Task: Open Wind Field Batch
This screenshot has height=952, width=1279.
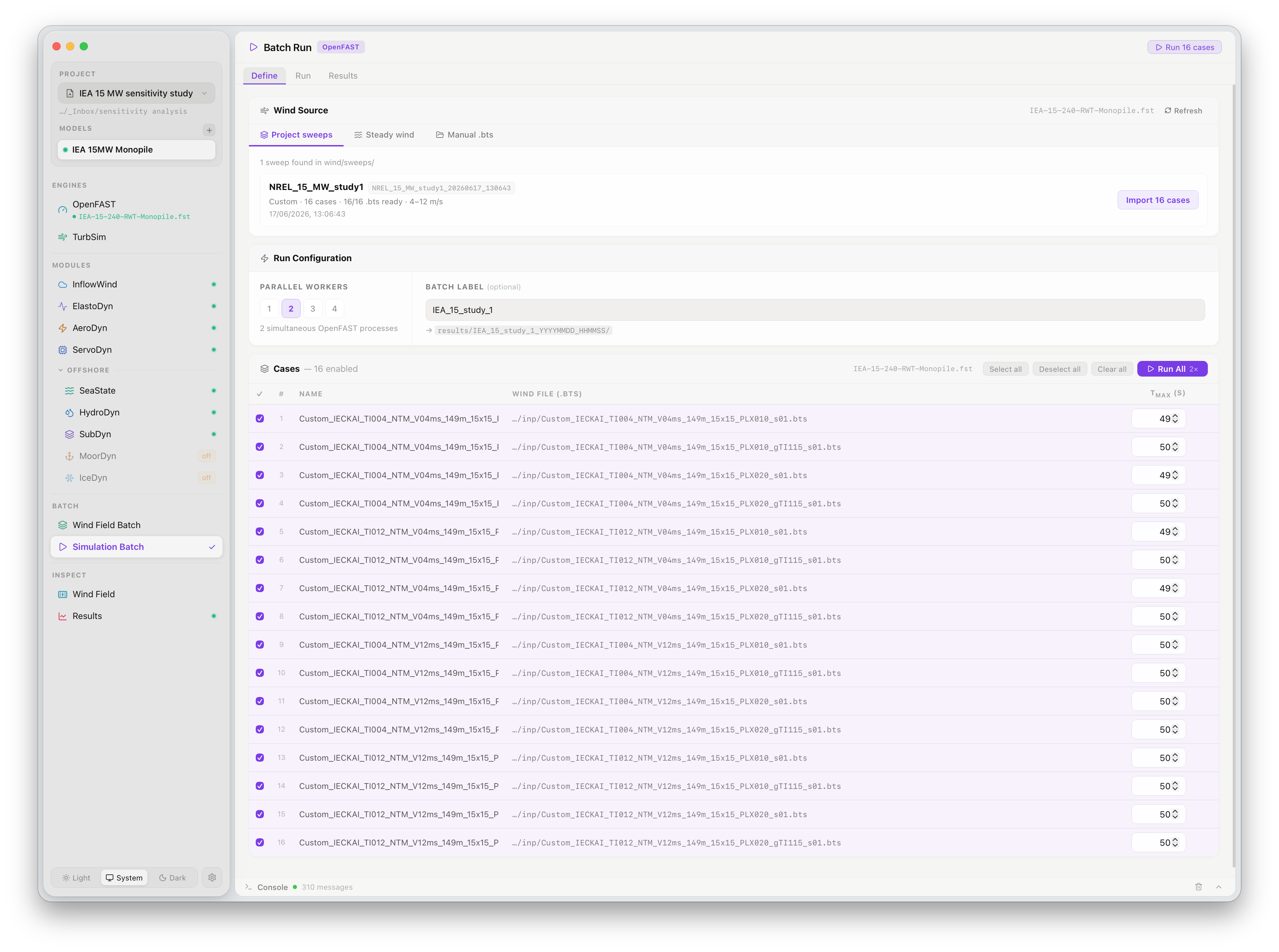Action: [x=137, y=525]
